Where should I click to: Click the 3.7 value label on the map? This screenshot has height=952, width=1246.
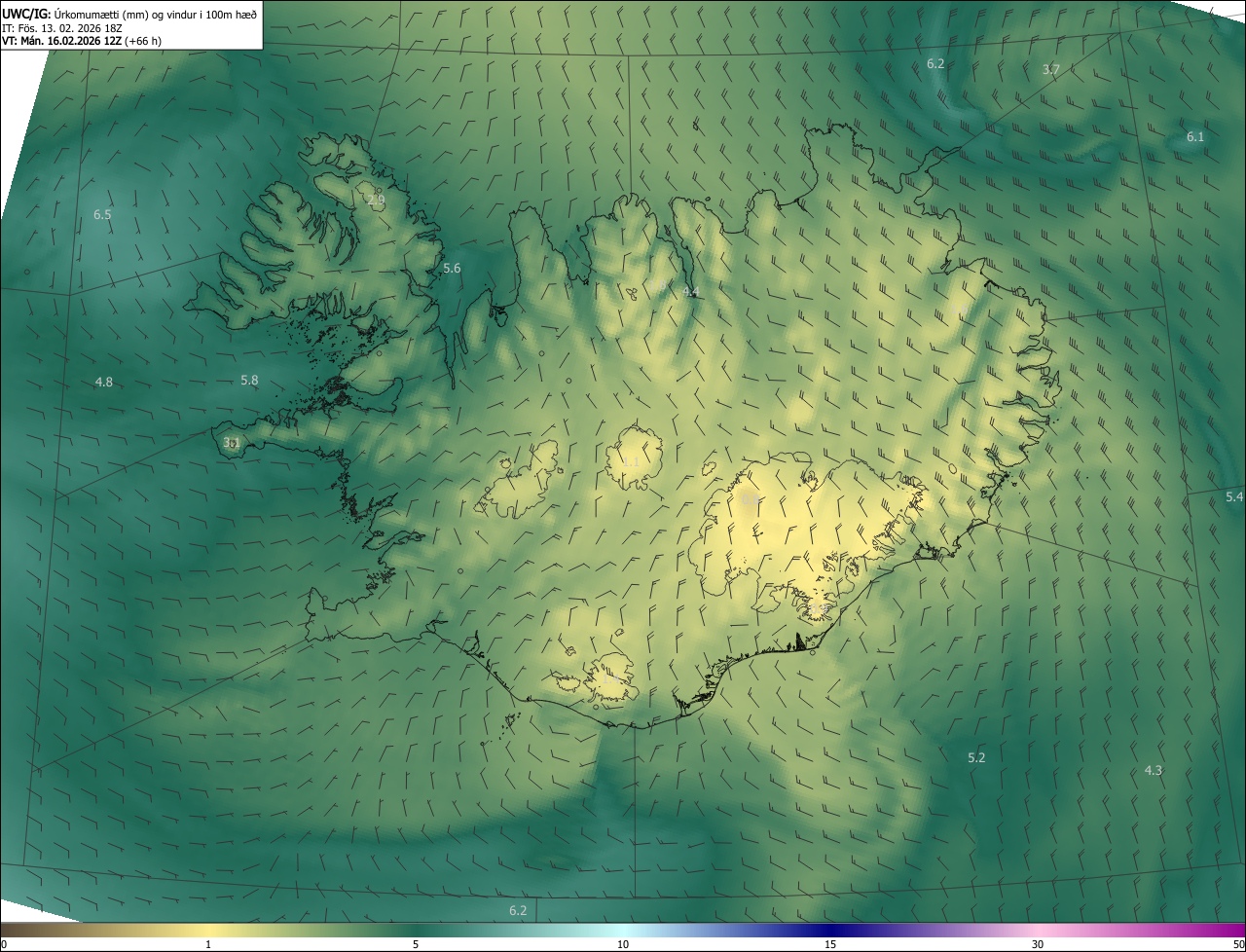pos(1050,69)
